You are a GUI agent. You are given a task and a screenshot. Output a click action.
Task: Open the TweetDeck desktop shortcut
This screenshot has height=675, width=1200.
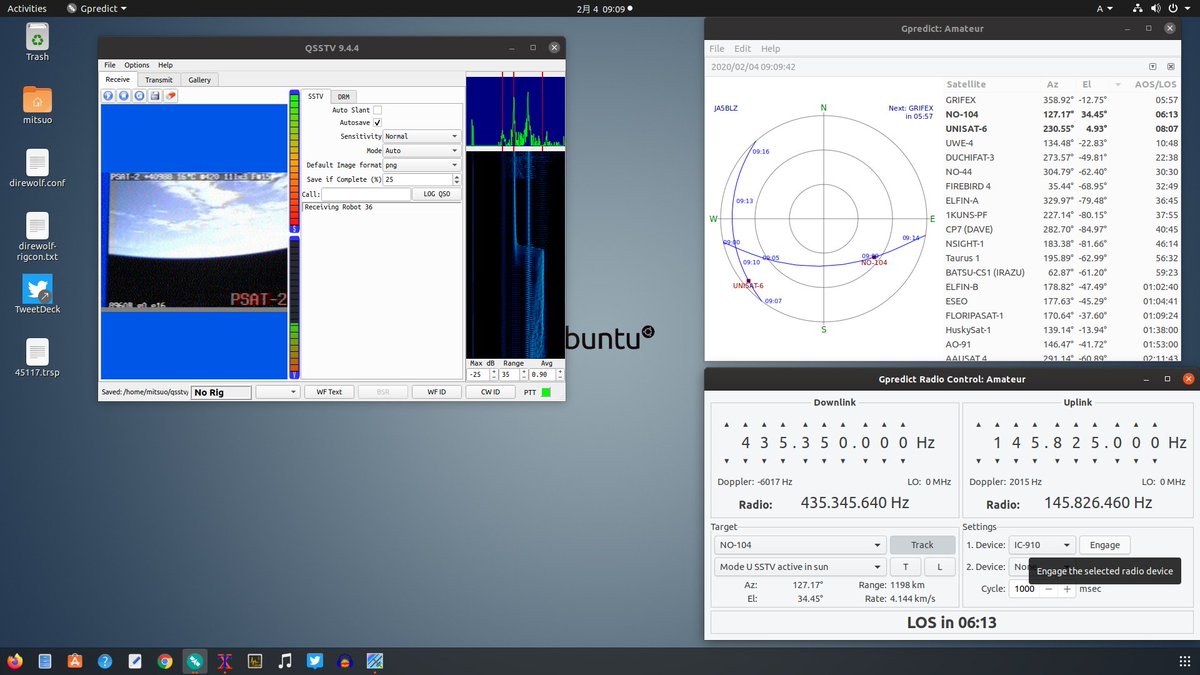(x=37, y=291)
